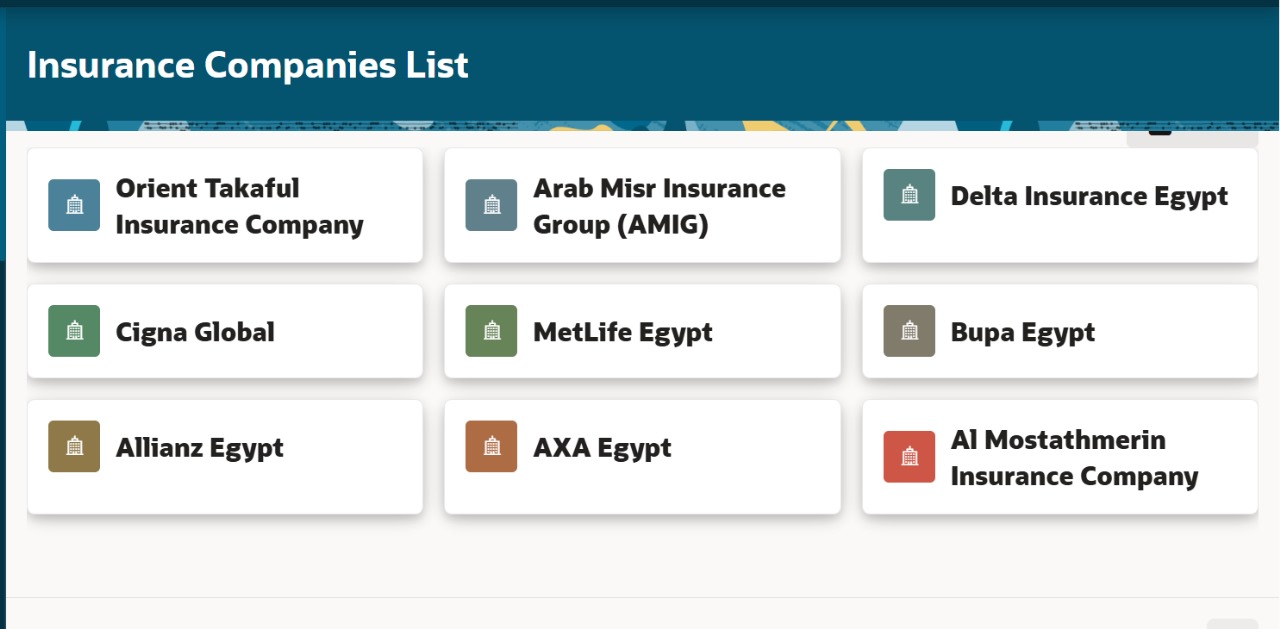Click the Insurance Companies List header
Screen dimensions: 1280x629
[247, 65]
